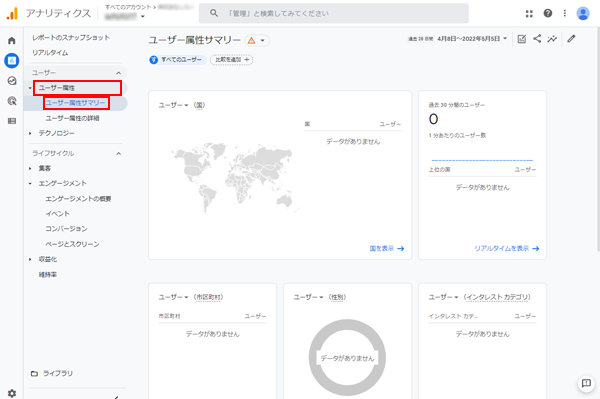Select ユーザー属性サマリー item
The image size is (600, 399).
click(x=75, y=103)
